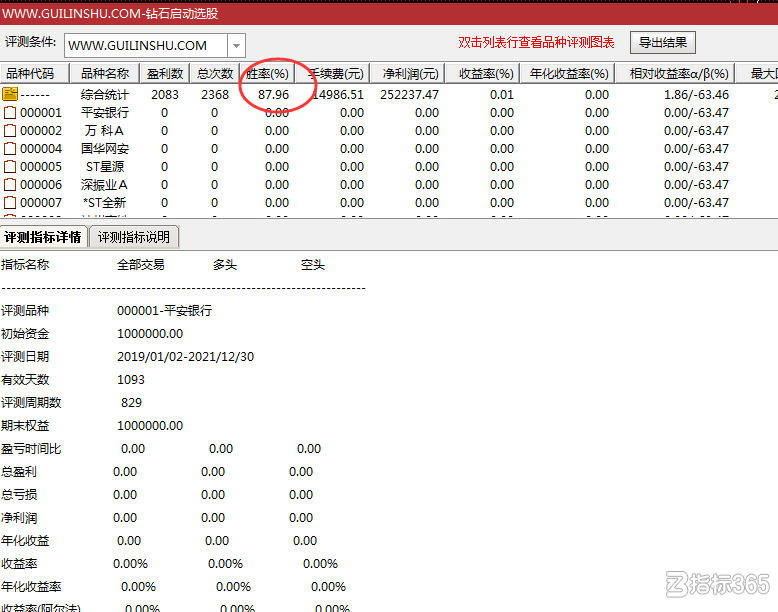Switch to the 评测指标详情 tab
The height and width of the screenshot is (612, 778).
(43, 237)
